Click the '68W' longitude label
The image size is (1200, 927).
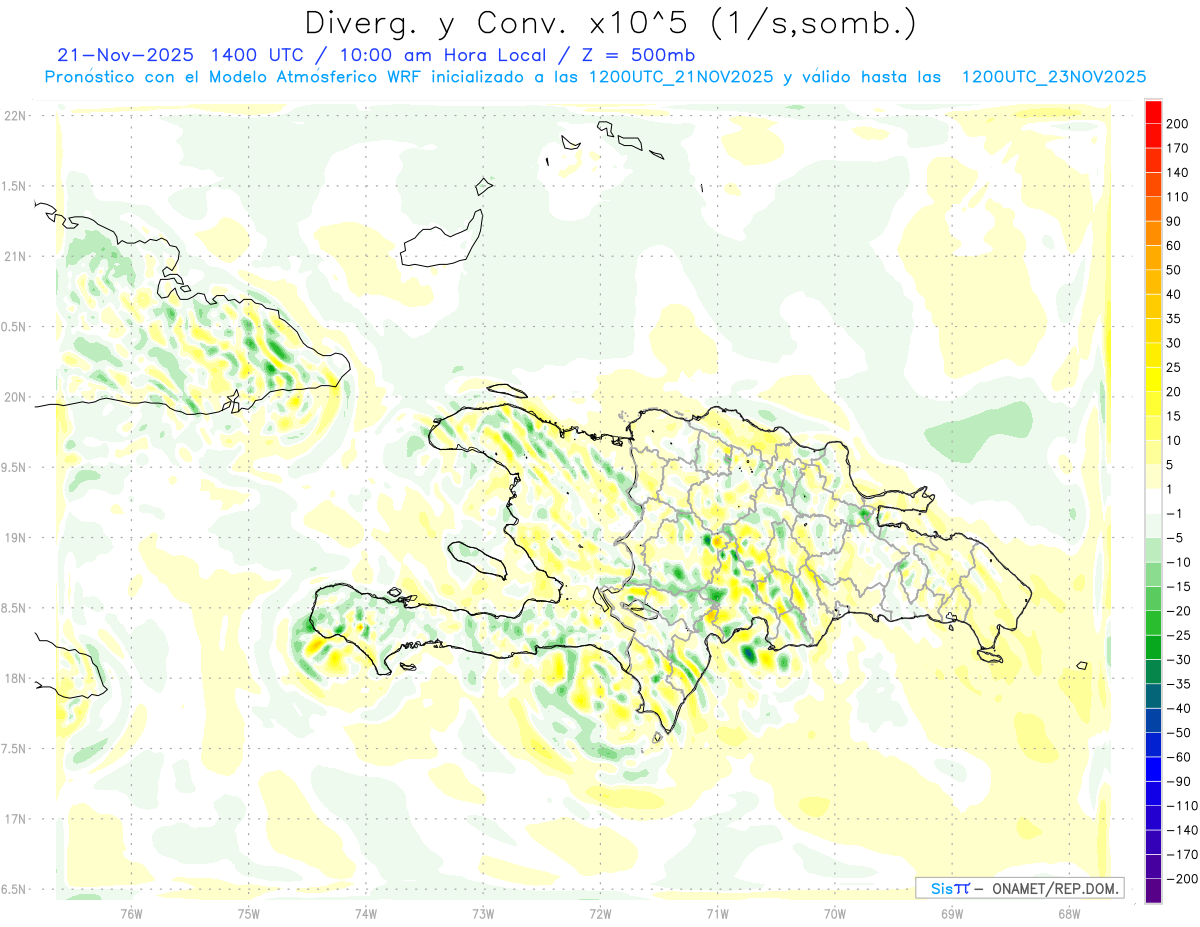[x=1068, y=913]
